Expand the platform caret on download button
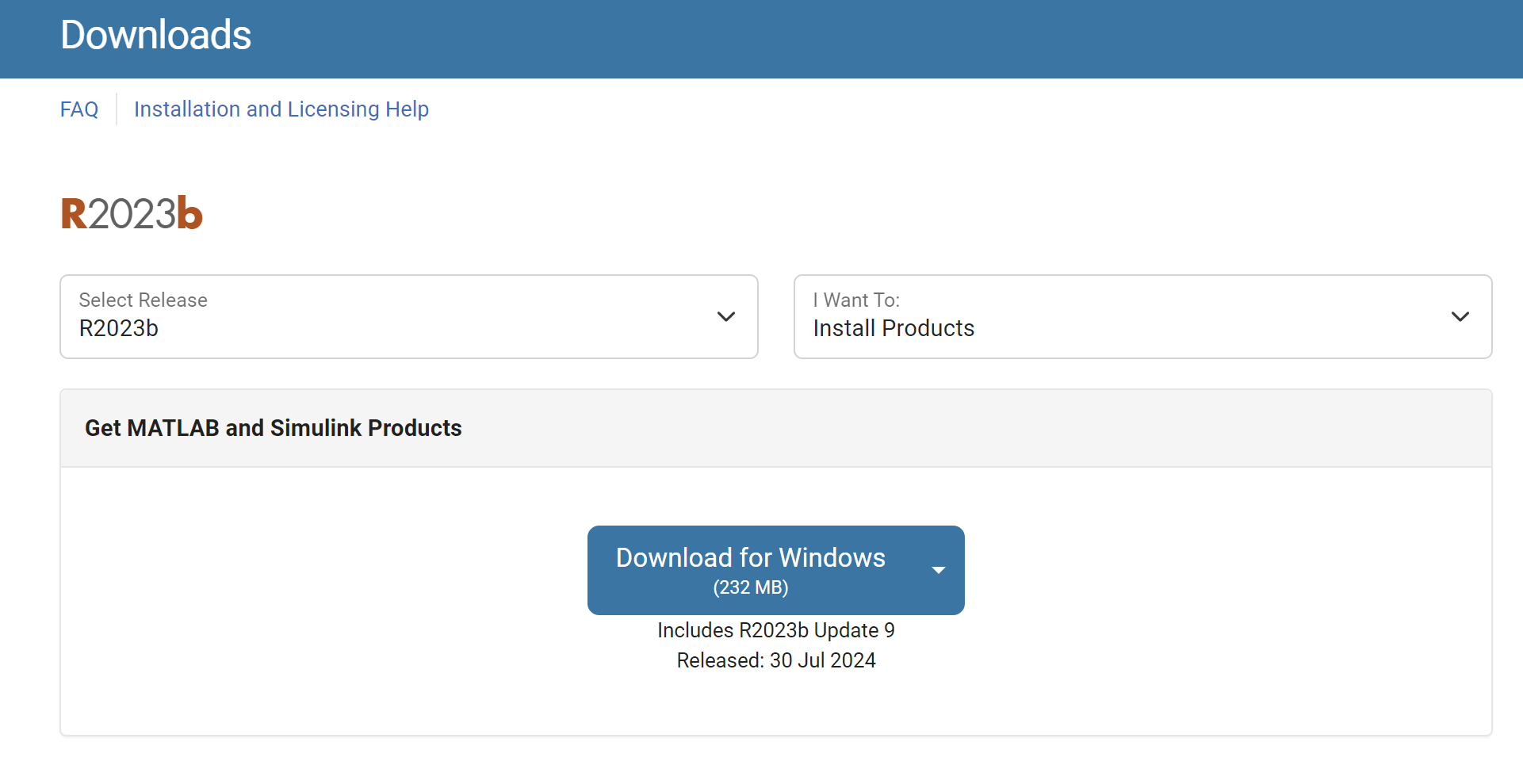This screenshot has height=784, width=1523. click(939, 570)
